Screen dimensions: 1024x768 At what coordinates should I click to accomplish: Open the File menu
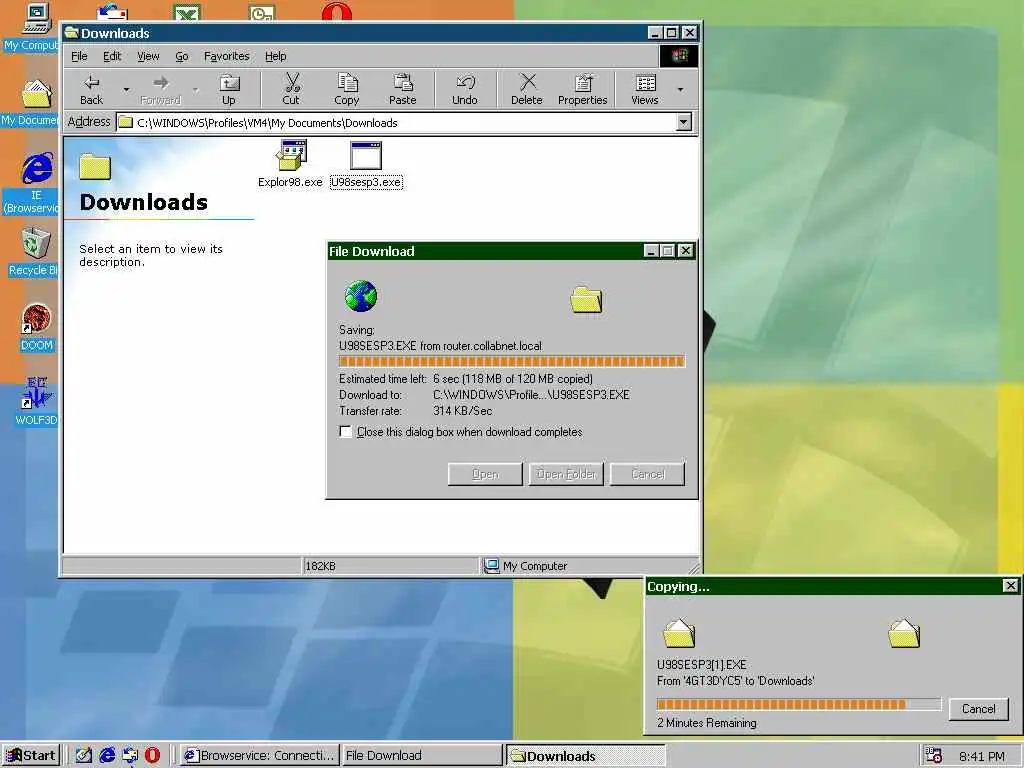point(79,56)
